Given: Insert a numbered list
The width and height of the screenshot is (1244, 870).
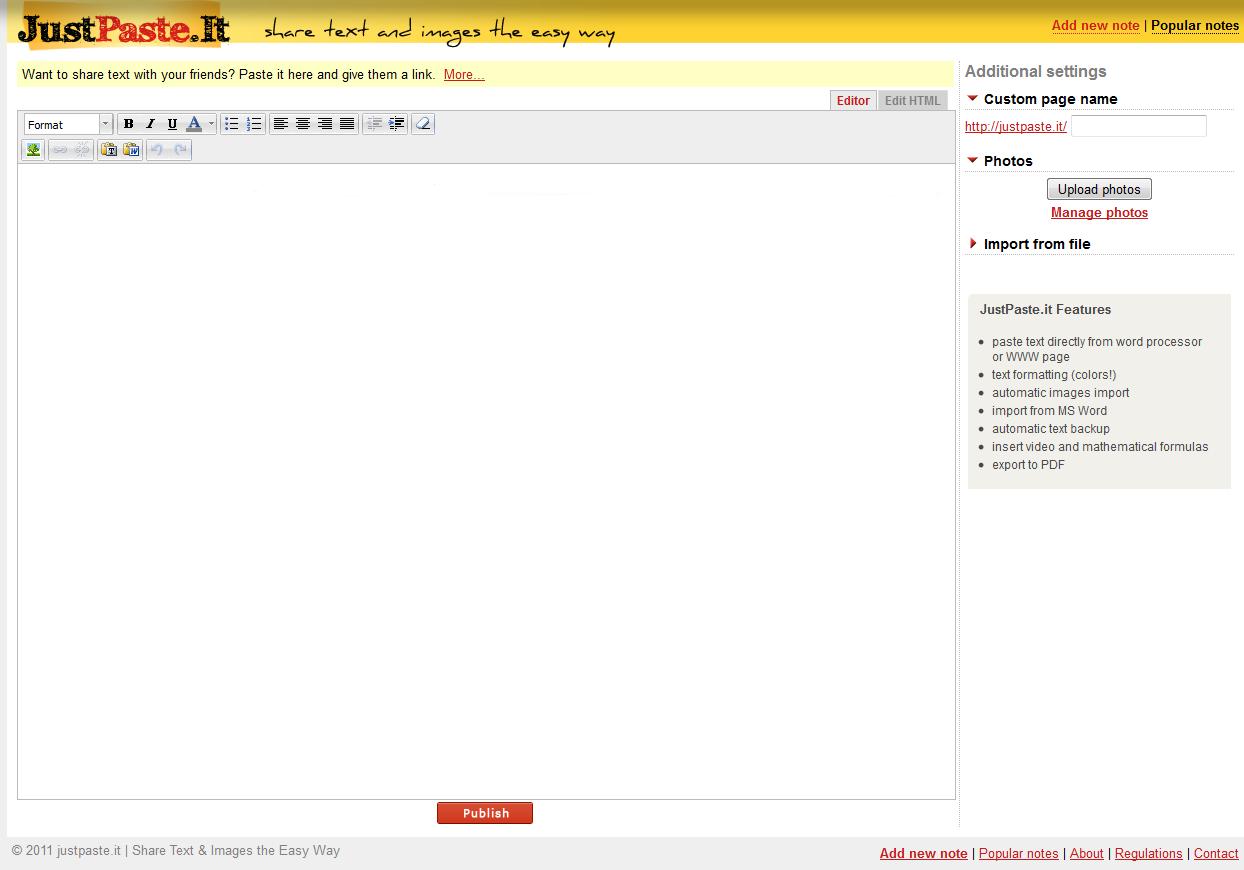Looking at the screenshot, I should pos(253,123).
